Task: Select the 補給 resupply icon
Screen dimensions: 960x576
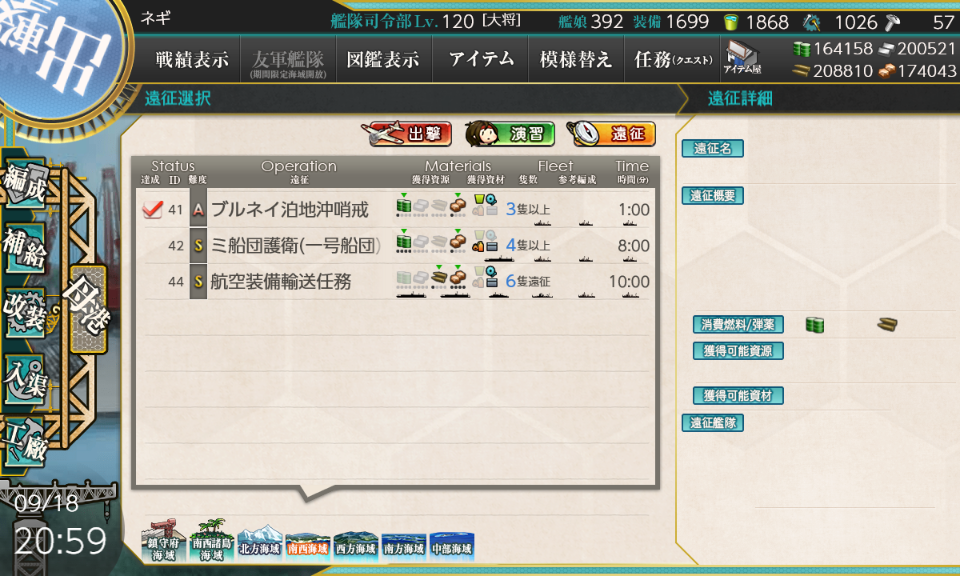Action: point(25,248)
